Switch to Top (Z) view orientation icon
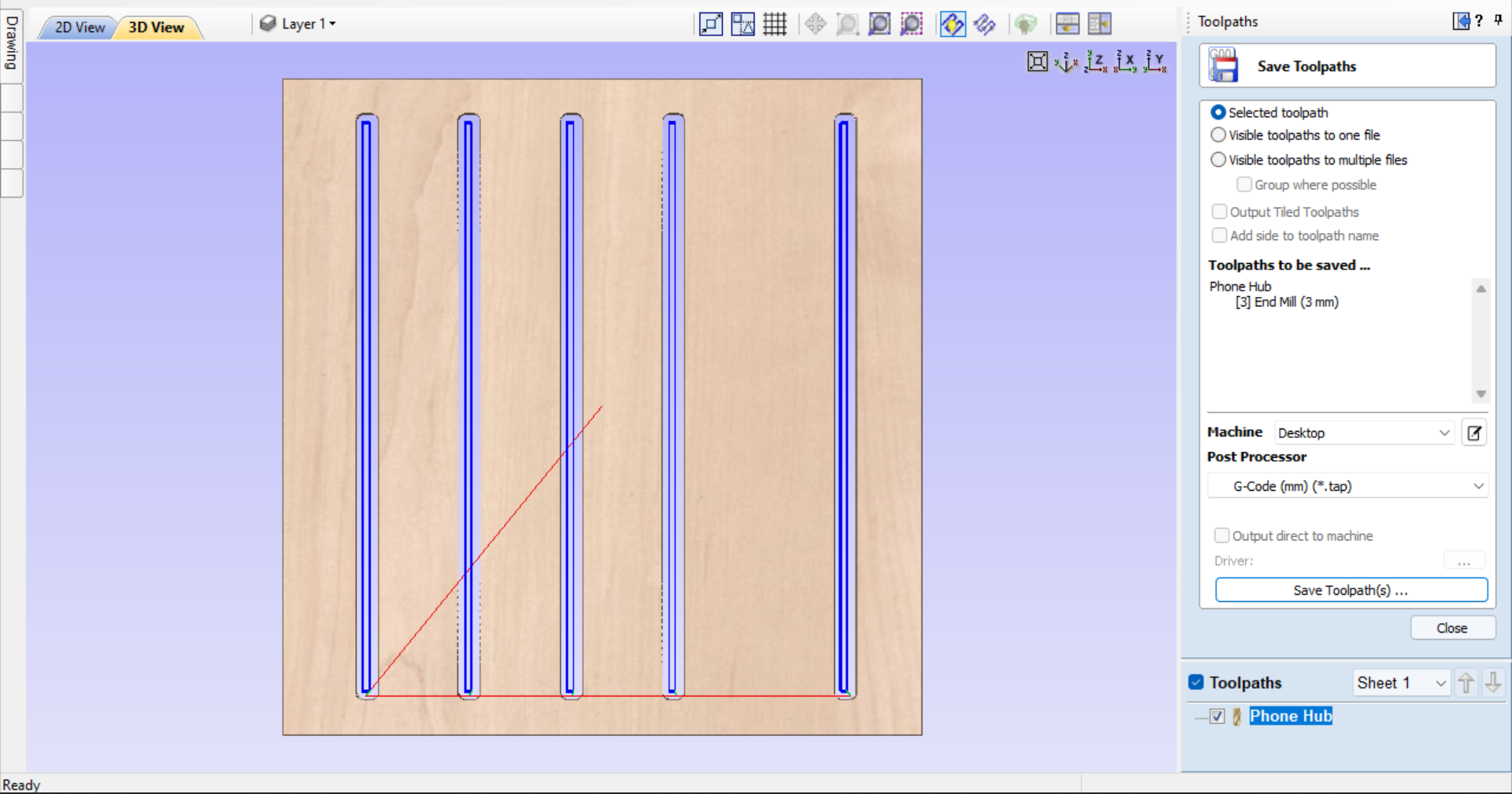 point(1095,61)
